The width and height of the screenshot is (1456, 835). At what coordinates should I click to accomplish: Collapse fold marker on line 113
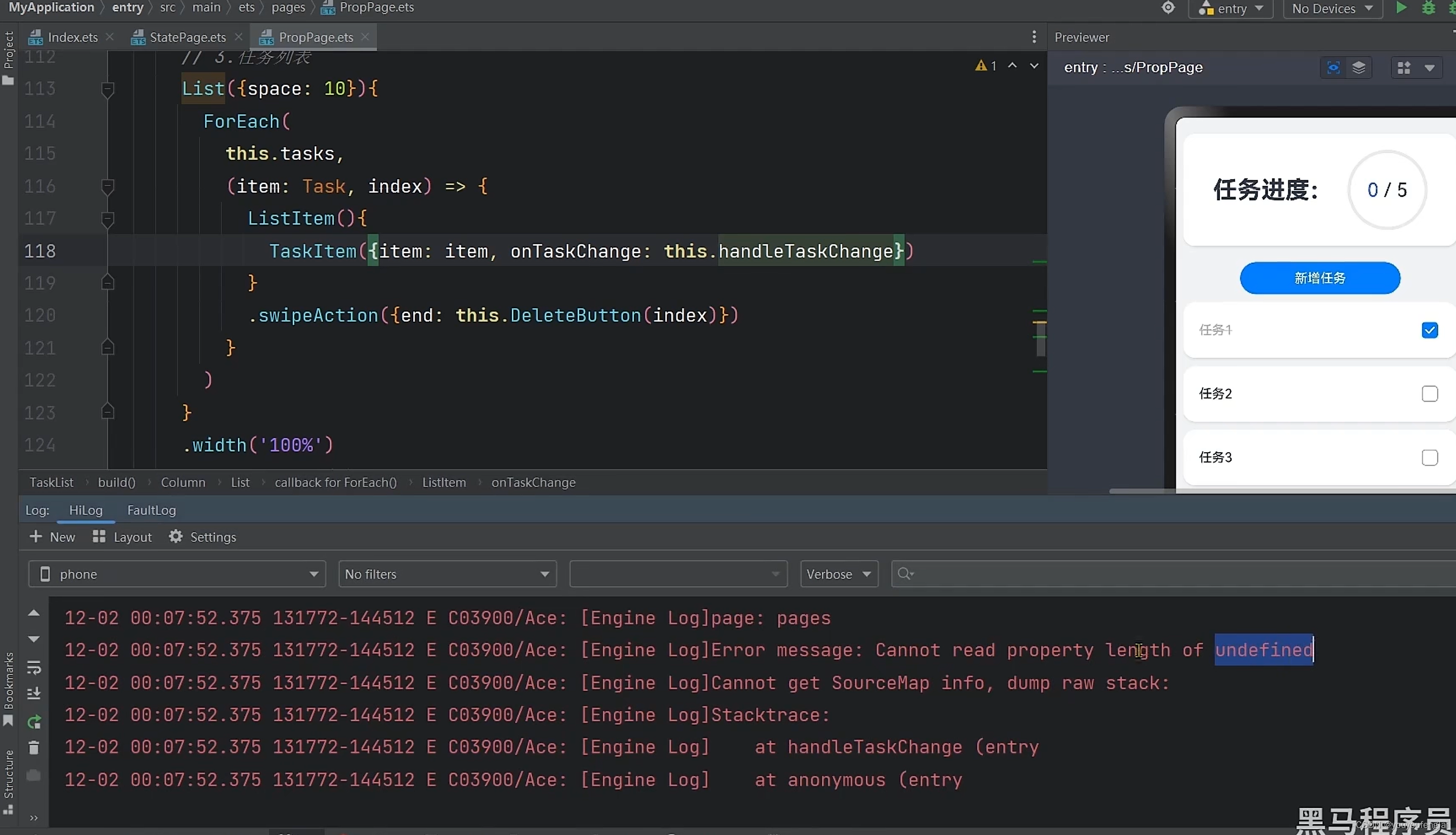[x=107, y=89]
